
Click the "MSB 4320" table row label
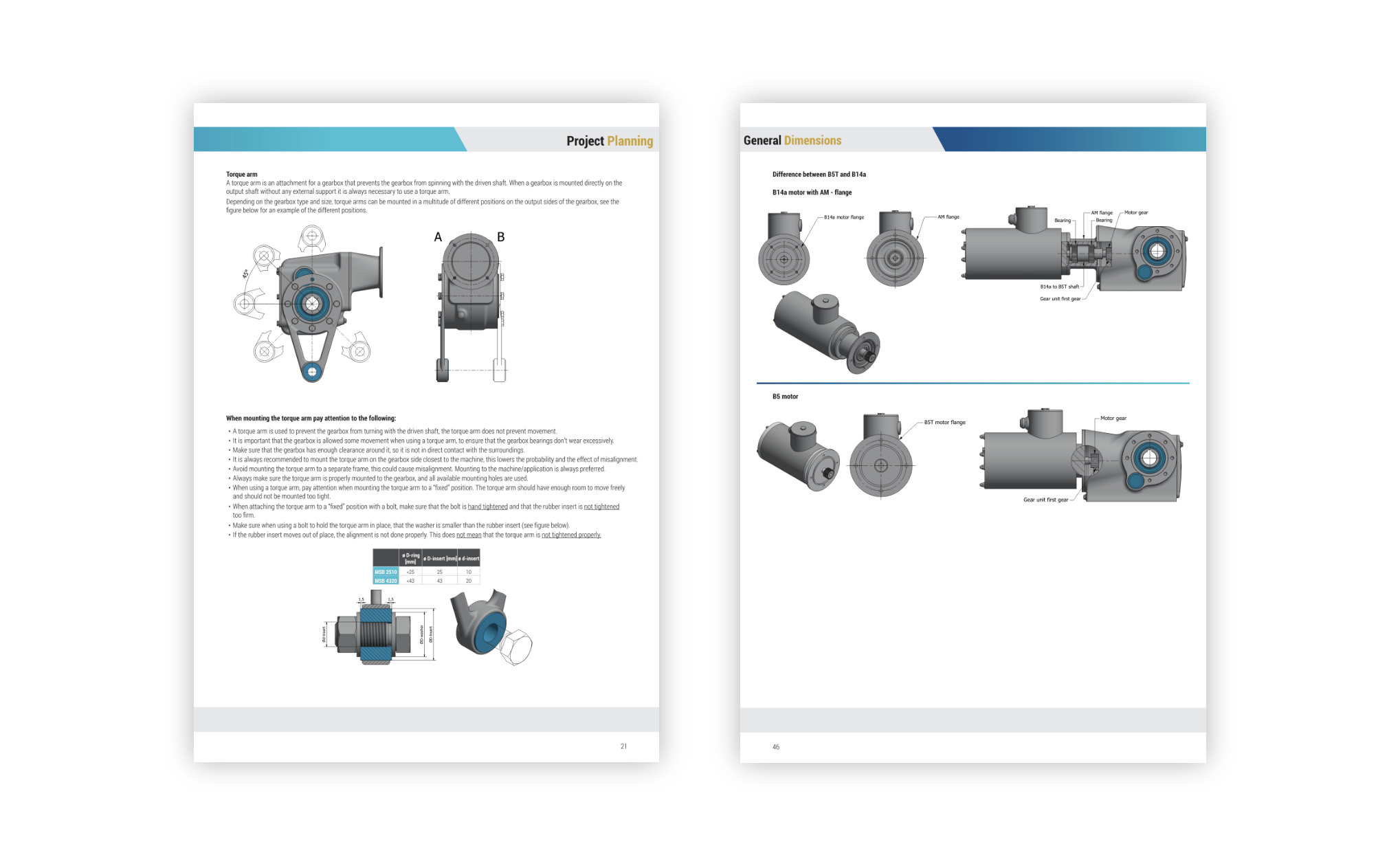pos(386,581)
